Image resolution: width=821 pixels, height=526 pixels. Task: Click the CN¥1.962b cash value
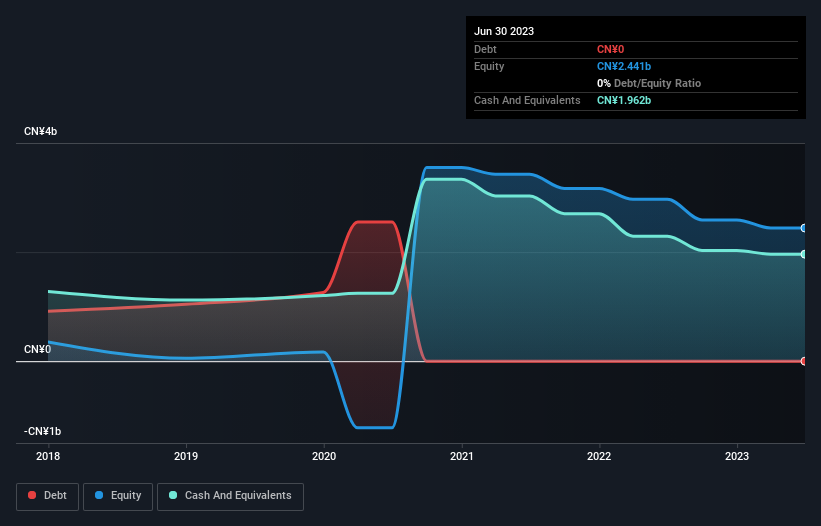pos(624,100)
